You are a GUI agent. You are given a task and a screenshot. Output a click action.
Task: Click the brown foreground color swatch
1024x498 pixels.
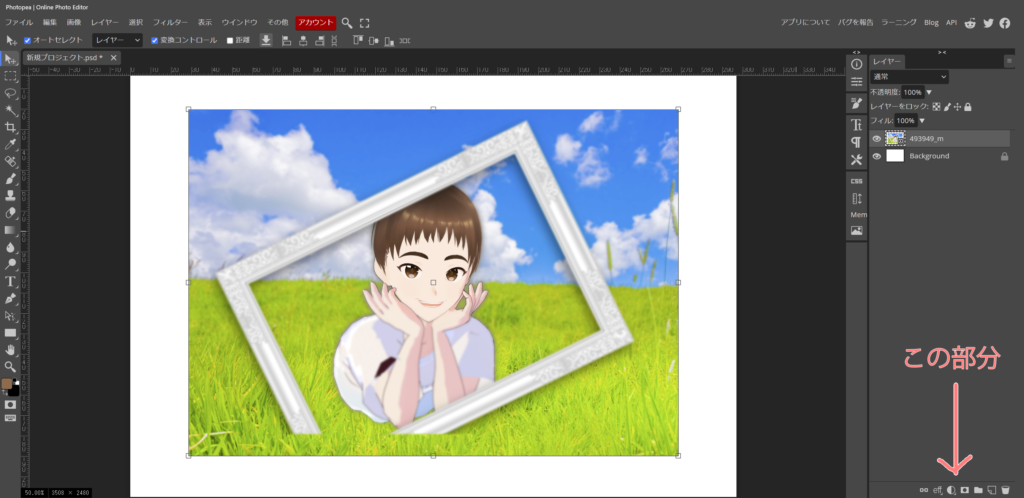point(7,384)
